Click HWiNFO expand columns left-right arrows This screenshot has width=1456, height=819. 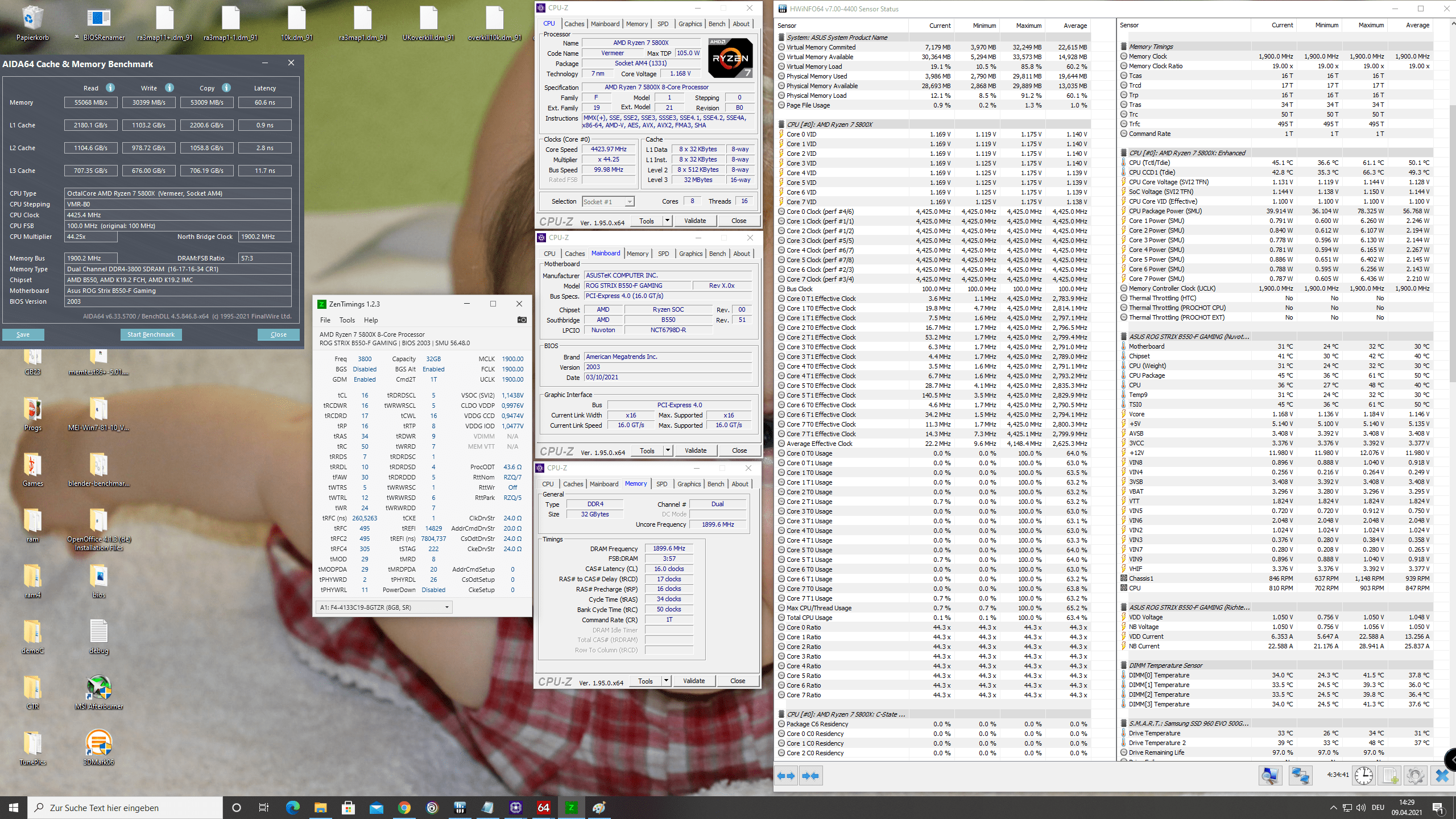coord(787,776)
